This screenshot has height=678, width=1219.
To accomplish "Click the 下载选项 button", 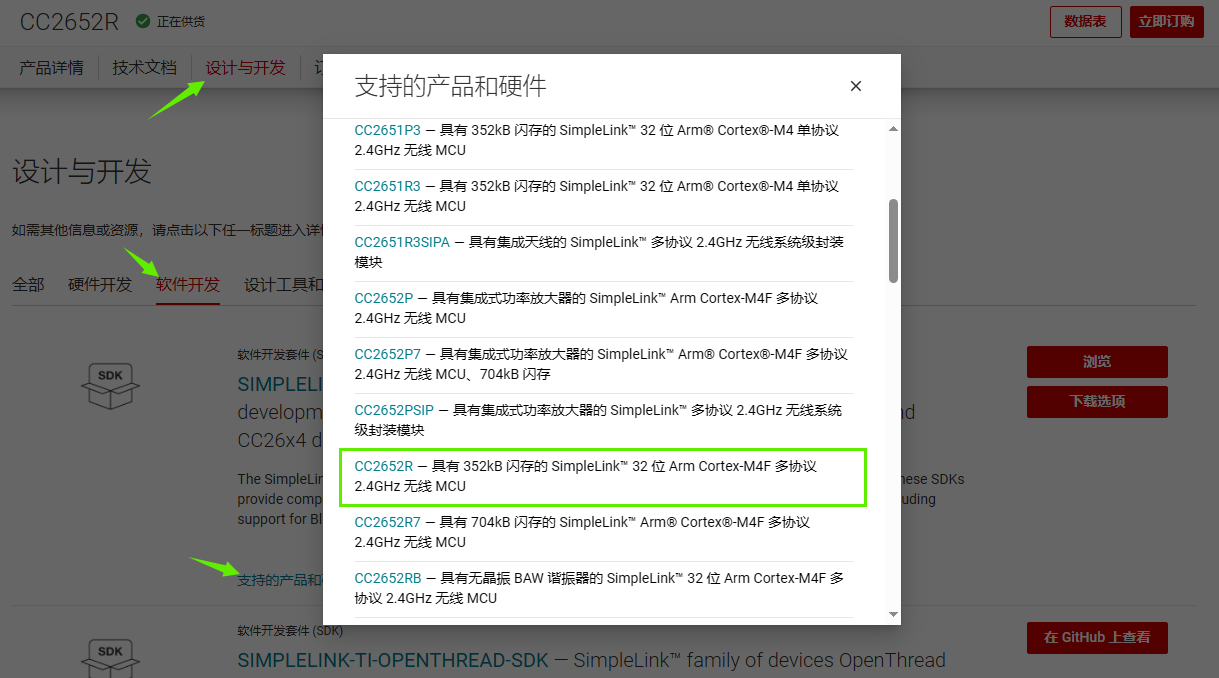I will 1097,402.
